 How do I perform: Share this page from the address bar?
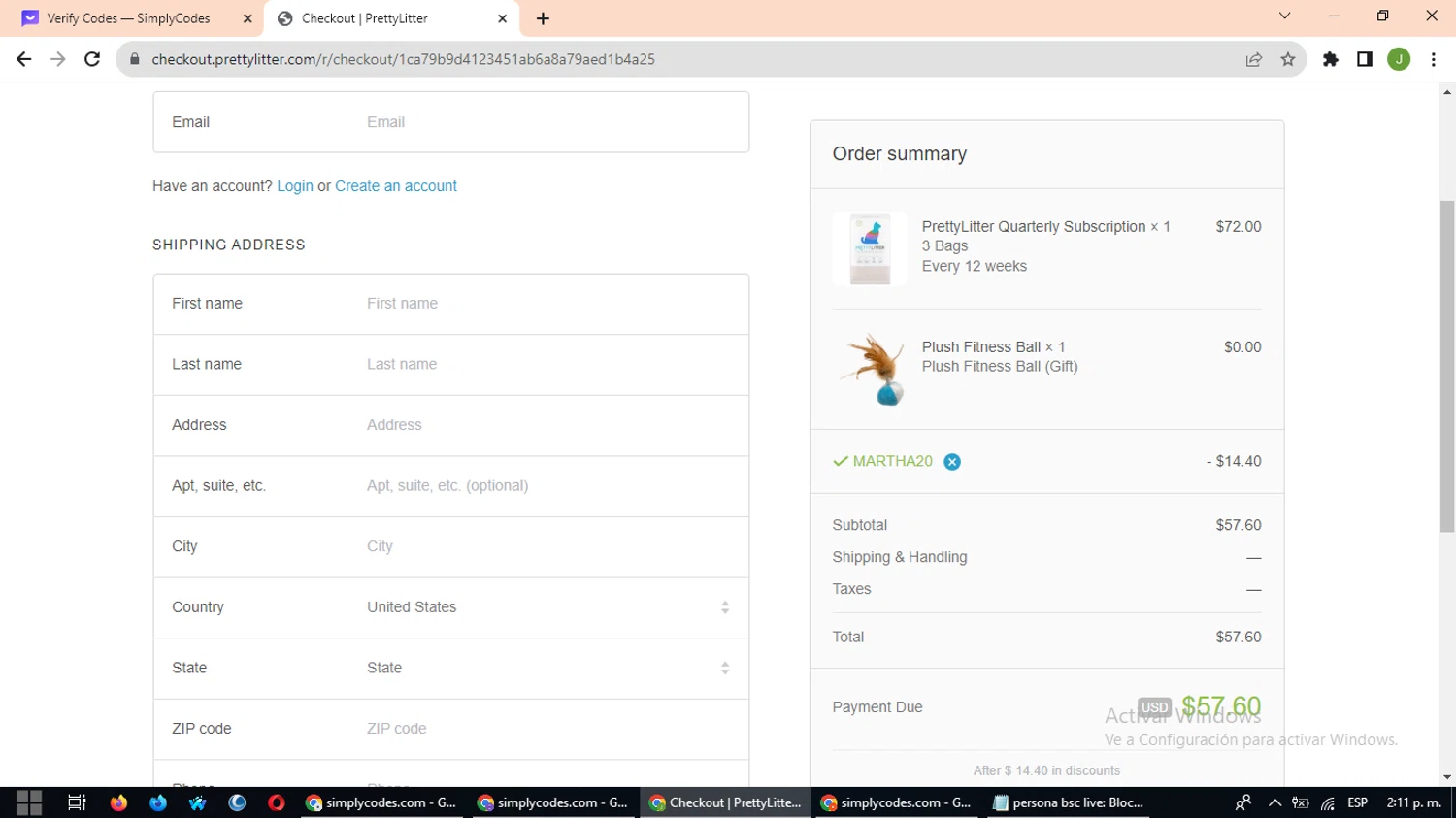1254,59
